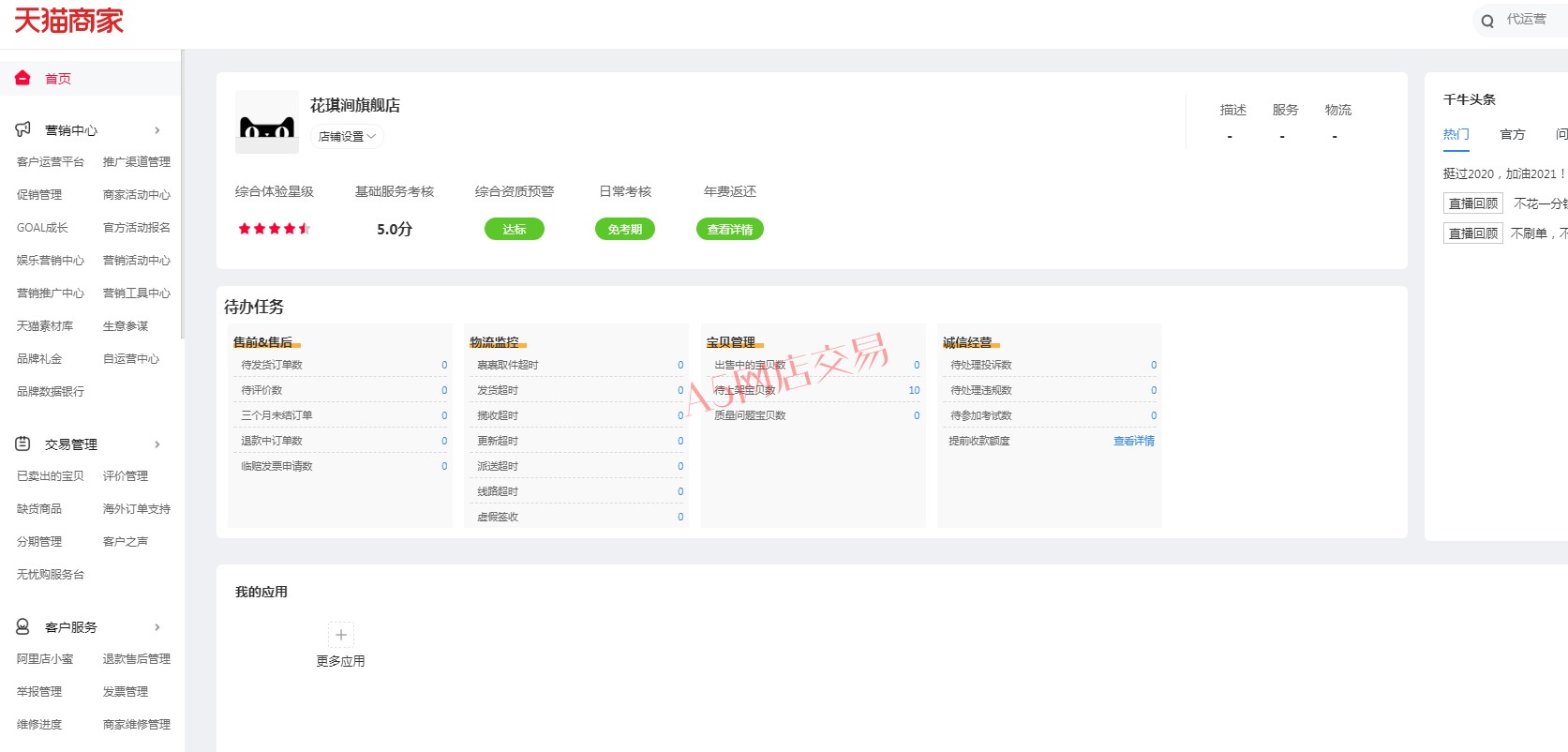Open 天猫素材库 in sidebar
This screenshot has width=1568, height=752.
[x=45, y=326]
